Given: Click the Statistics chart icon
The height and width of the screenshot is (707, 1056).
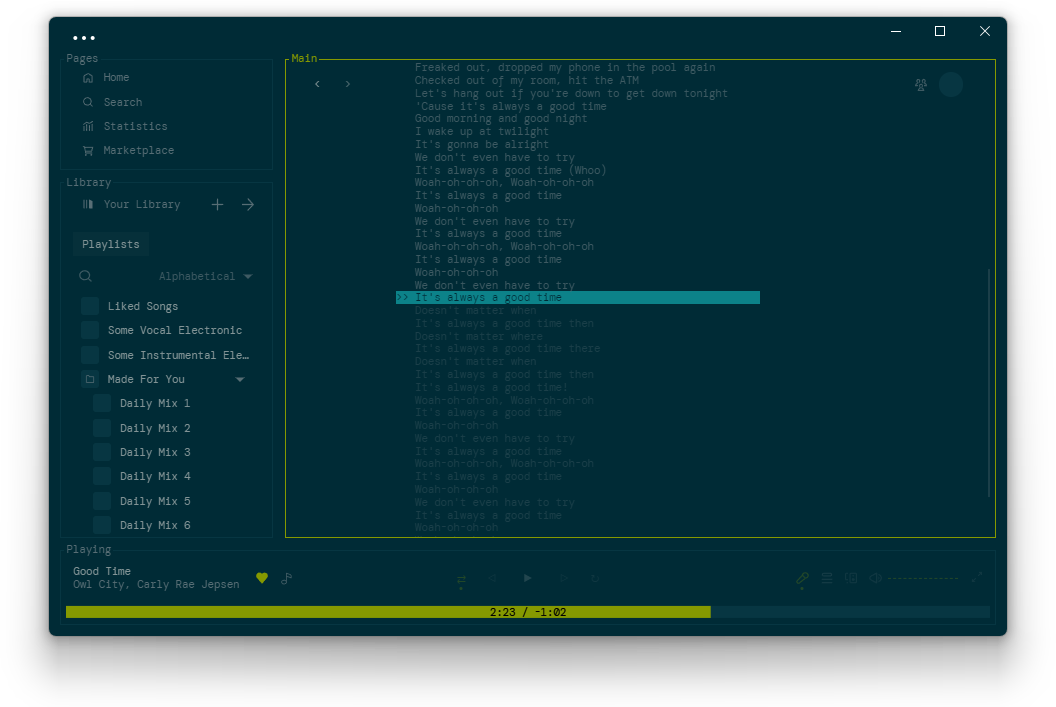Looking at the screenshot, I should 88,127.
